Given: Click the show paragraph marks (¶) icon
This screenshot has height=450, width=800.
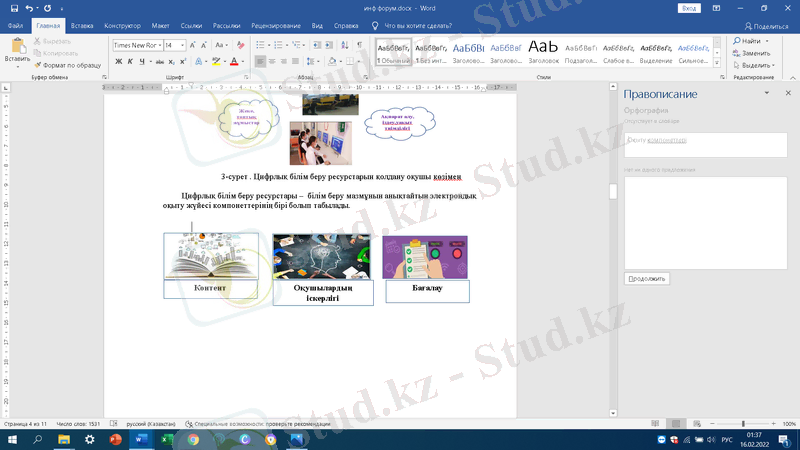Looking at the screenshot, I should pos(358,45).
